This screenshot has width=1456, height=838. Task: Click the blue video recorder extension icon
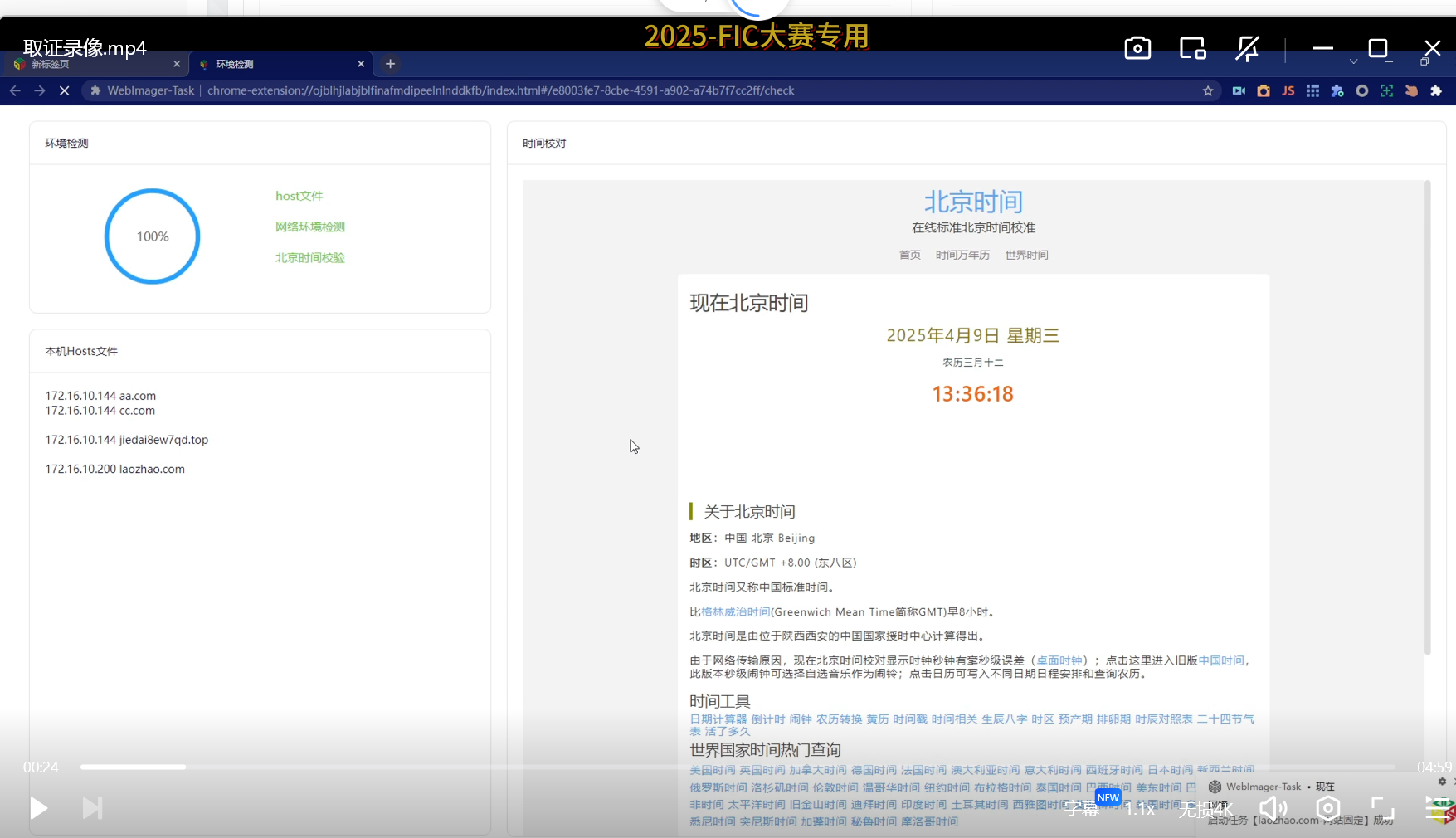[x=1239, y=90]
